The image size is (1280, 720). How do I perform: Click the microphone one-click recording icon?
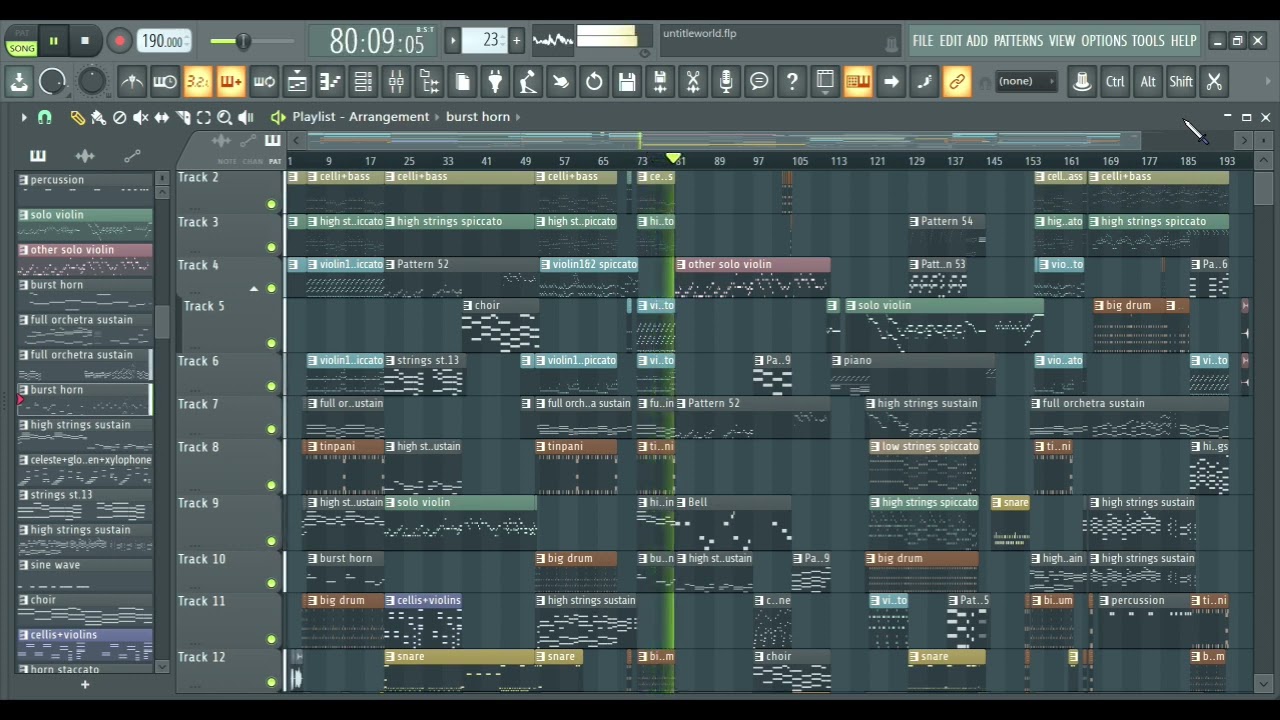726,82
